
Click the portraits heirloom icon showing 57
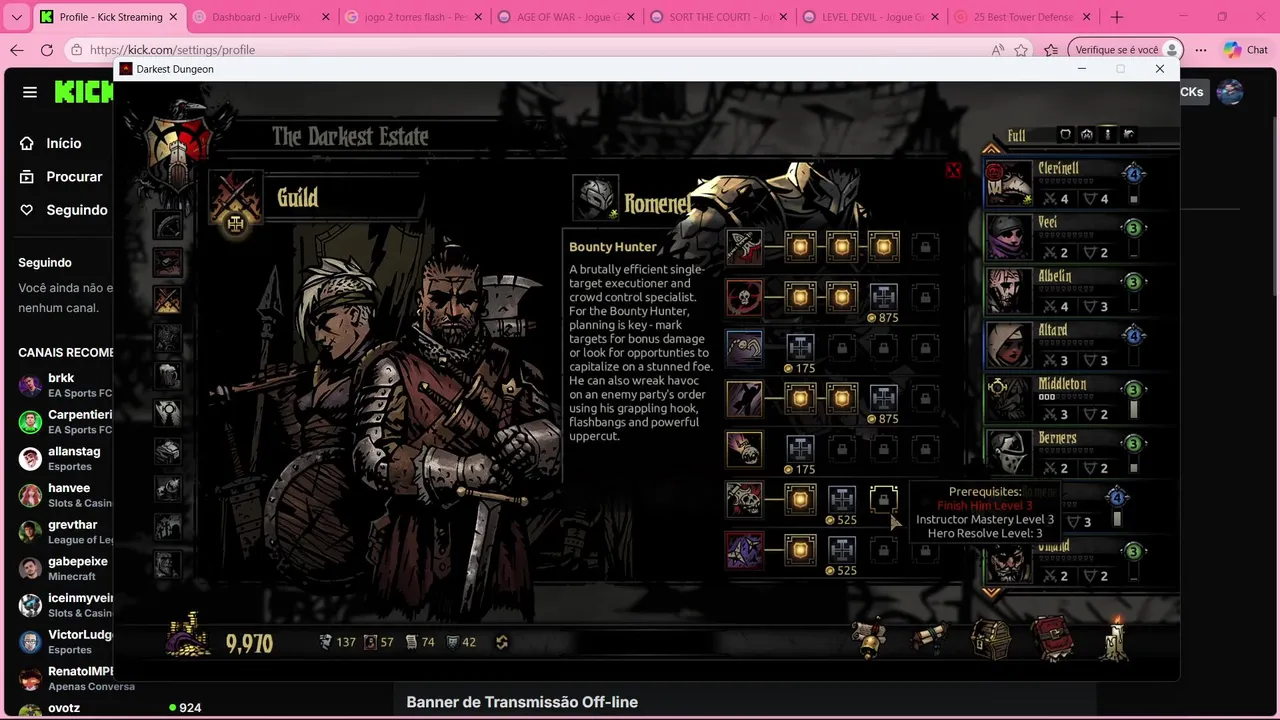coord(371,642)
